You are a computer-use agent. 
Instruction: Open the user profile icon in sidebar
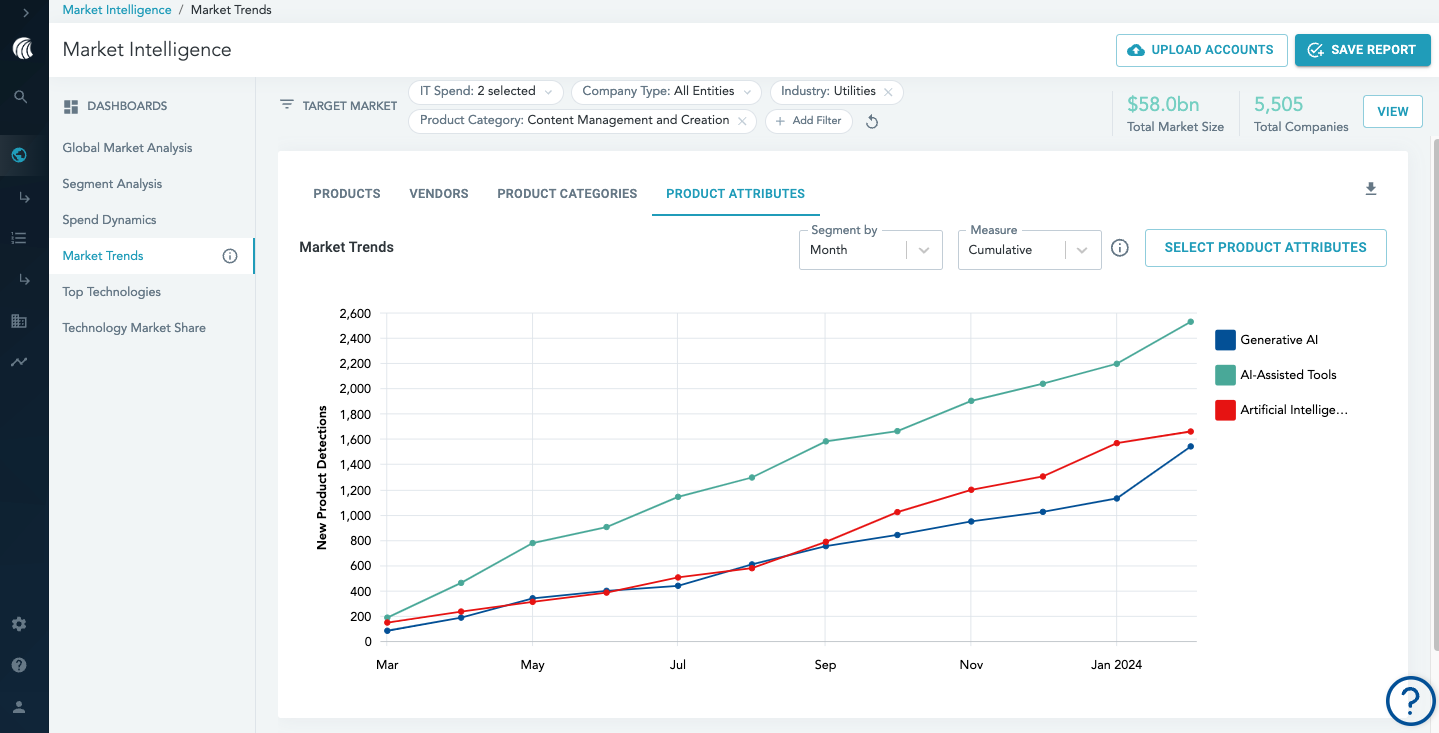click(19, 707)
